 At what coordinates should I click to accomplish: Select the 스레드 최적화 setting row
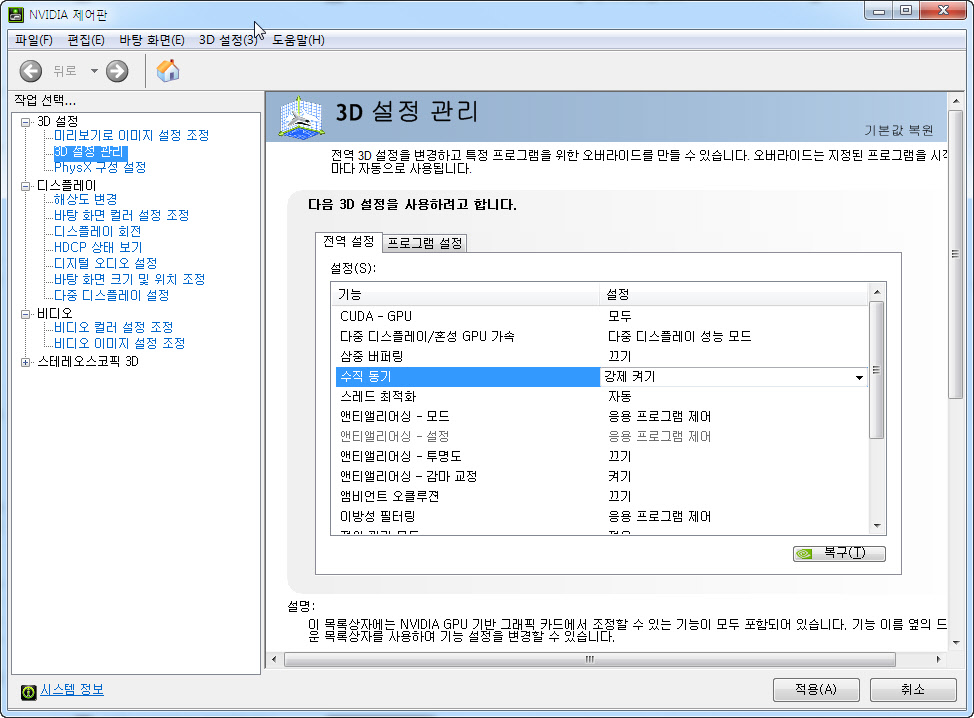tap(601, 396)
